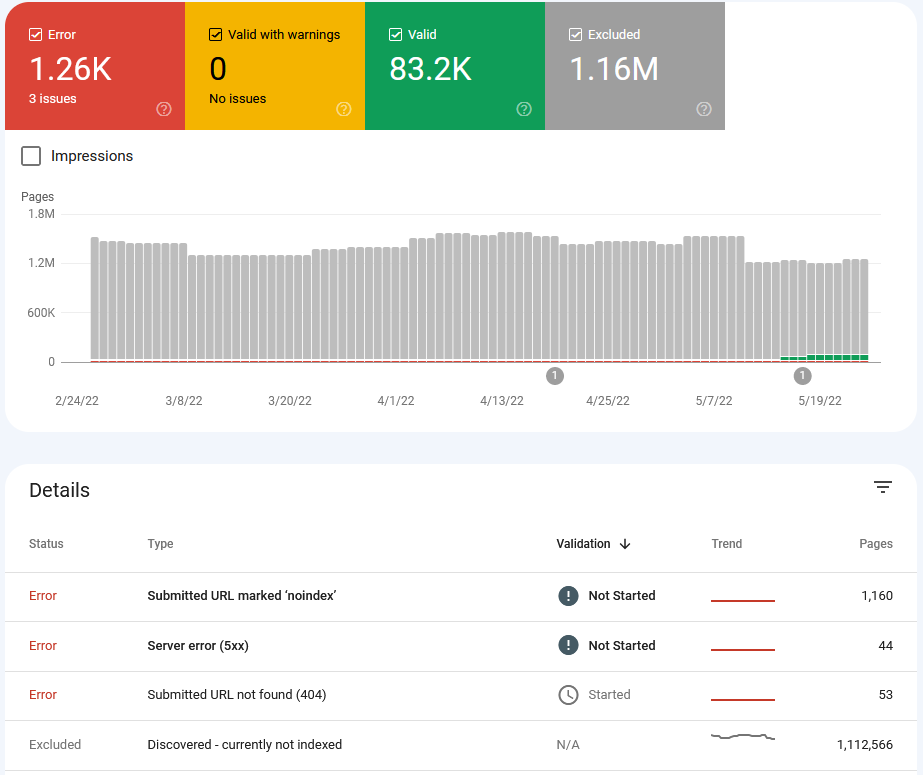Image resolution: width=923 pixels, height=775 pixels.
Task: Click the Trend column header
Action: pos(726,544)
